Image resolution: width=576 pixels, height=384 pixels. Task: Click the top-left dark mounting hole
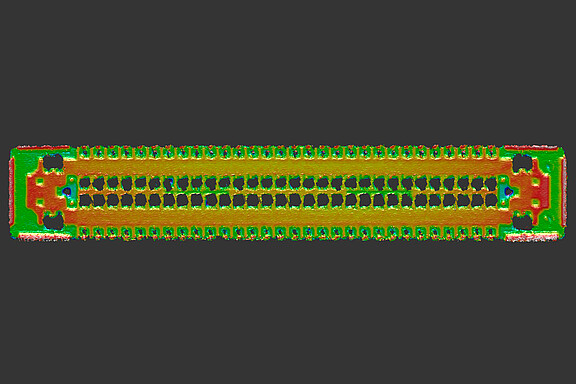click(x=53, y=162)
